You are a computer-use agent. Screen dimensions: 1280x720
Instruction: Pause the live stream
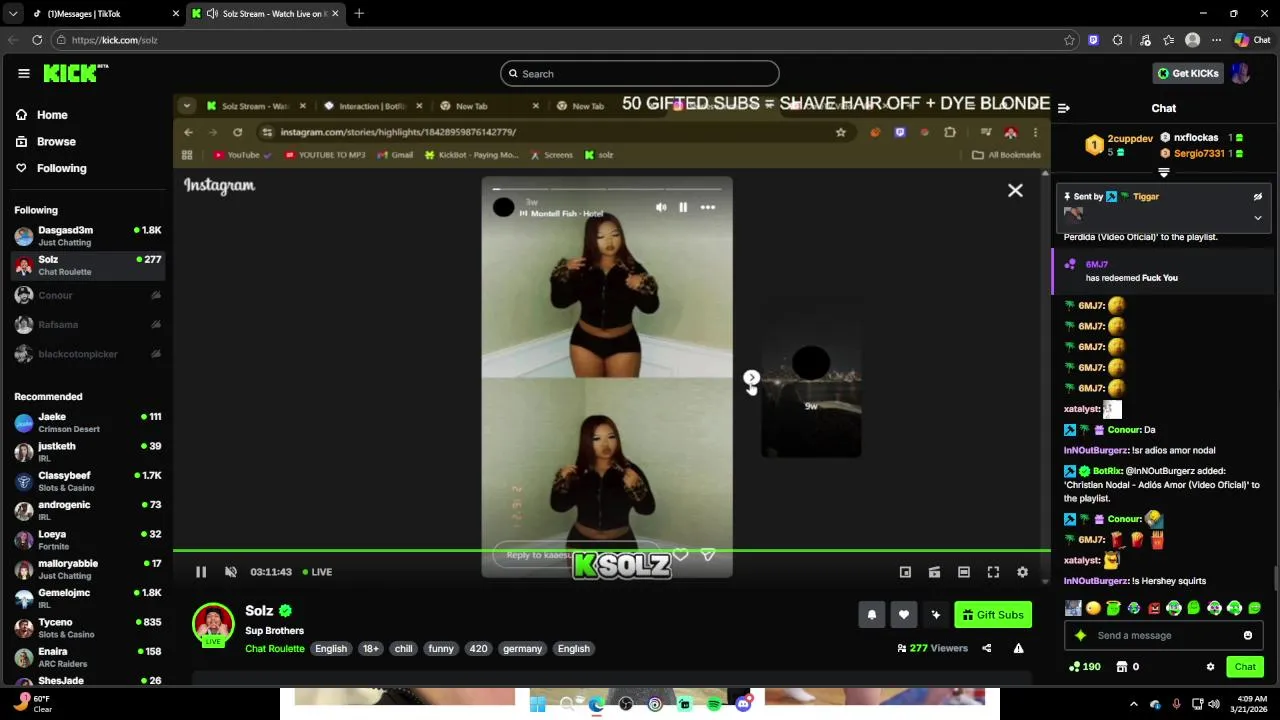(x=201, y=572)
